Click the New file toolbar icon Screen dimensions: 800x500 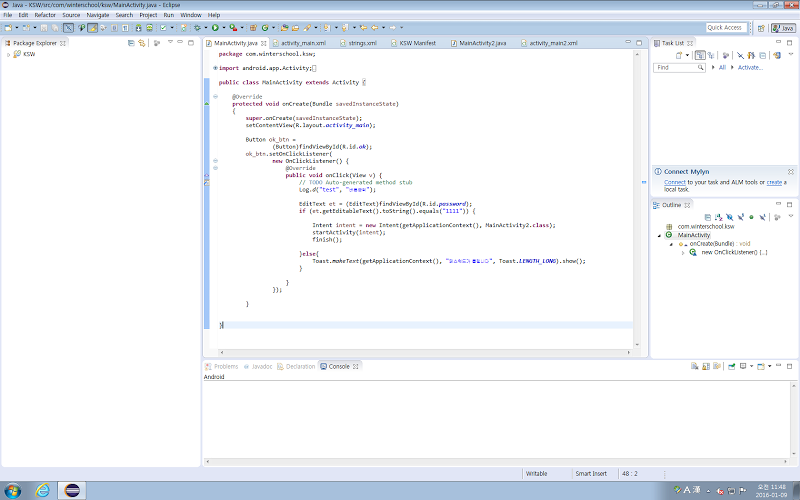tap(8, 28)
